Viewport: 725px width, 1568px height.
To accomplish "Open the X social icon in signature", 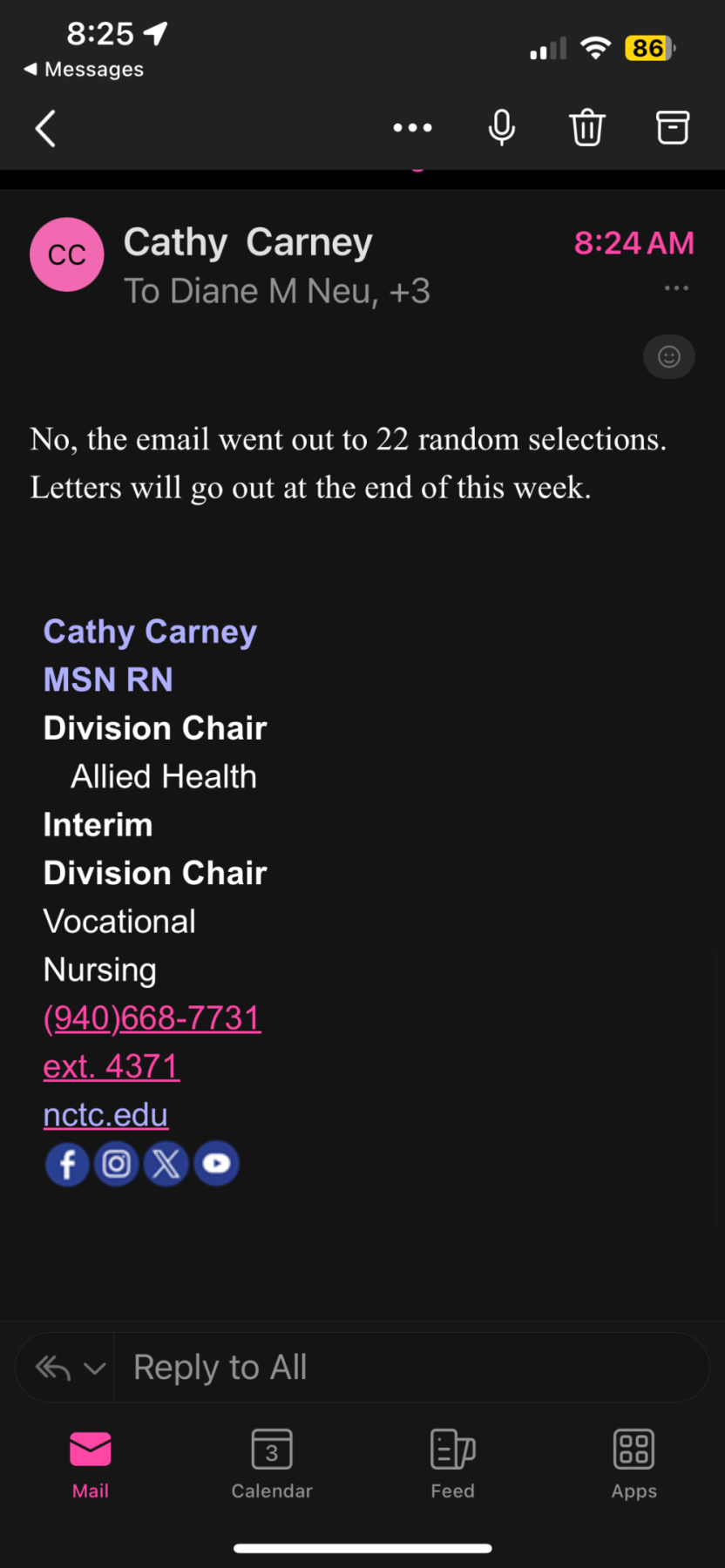I will pos(166,1164).
